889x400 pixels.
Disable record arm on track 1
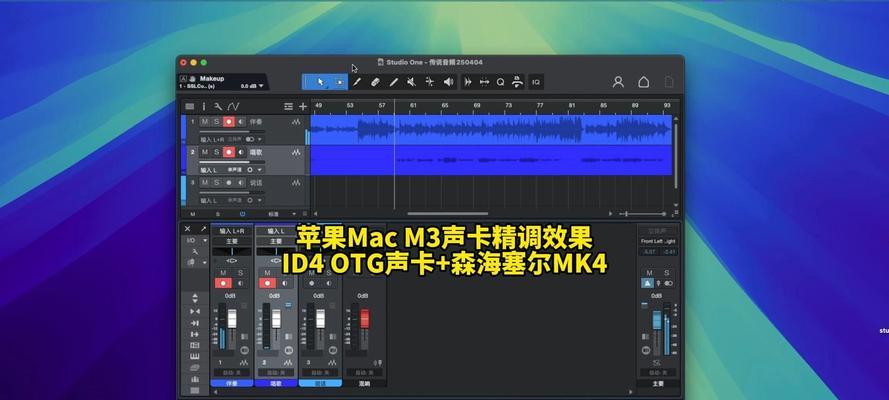(228, 122)
